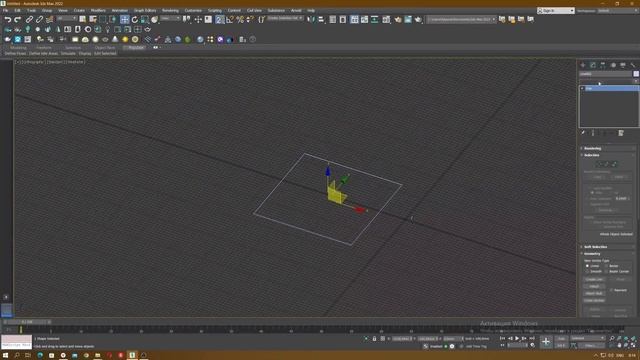Click the Pin Stack icon
This screenshot has height=360, width=640.
coord(583,133)
